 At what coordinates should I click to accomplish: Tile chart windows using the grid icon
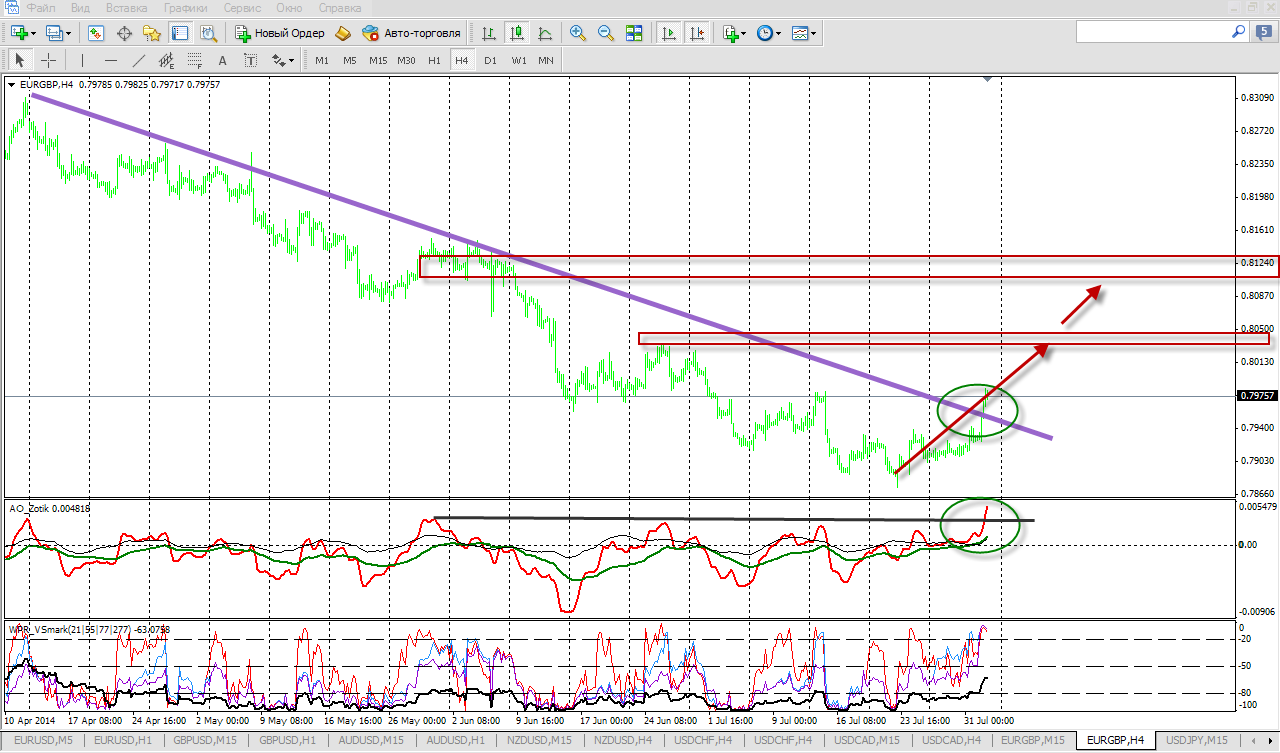pos(633,33)
